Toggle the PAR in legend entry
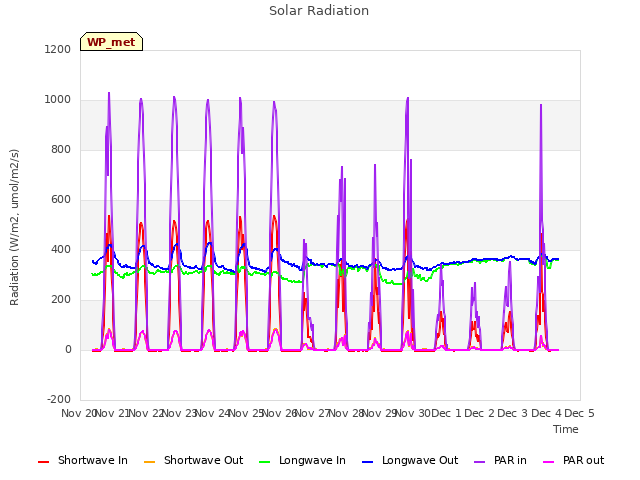 click(500, 460)
